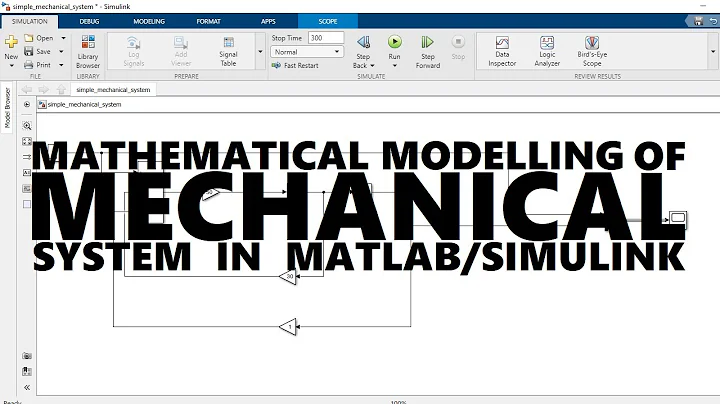The image size is (720, 404).
Task: Switch to the APPS tab
Action: pyautogui.click(x=268, y=21)
